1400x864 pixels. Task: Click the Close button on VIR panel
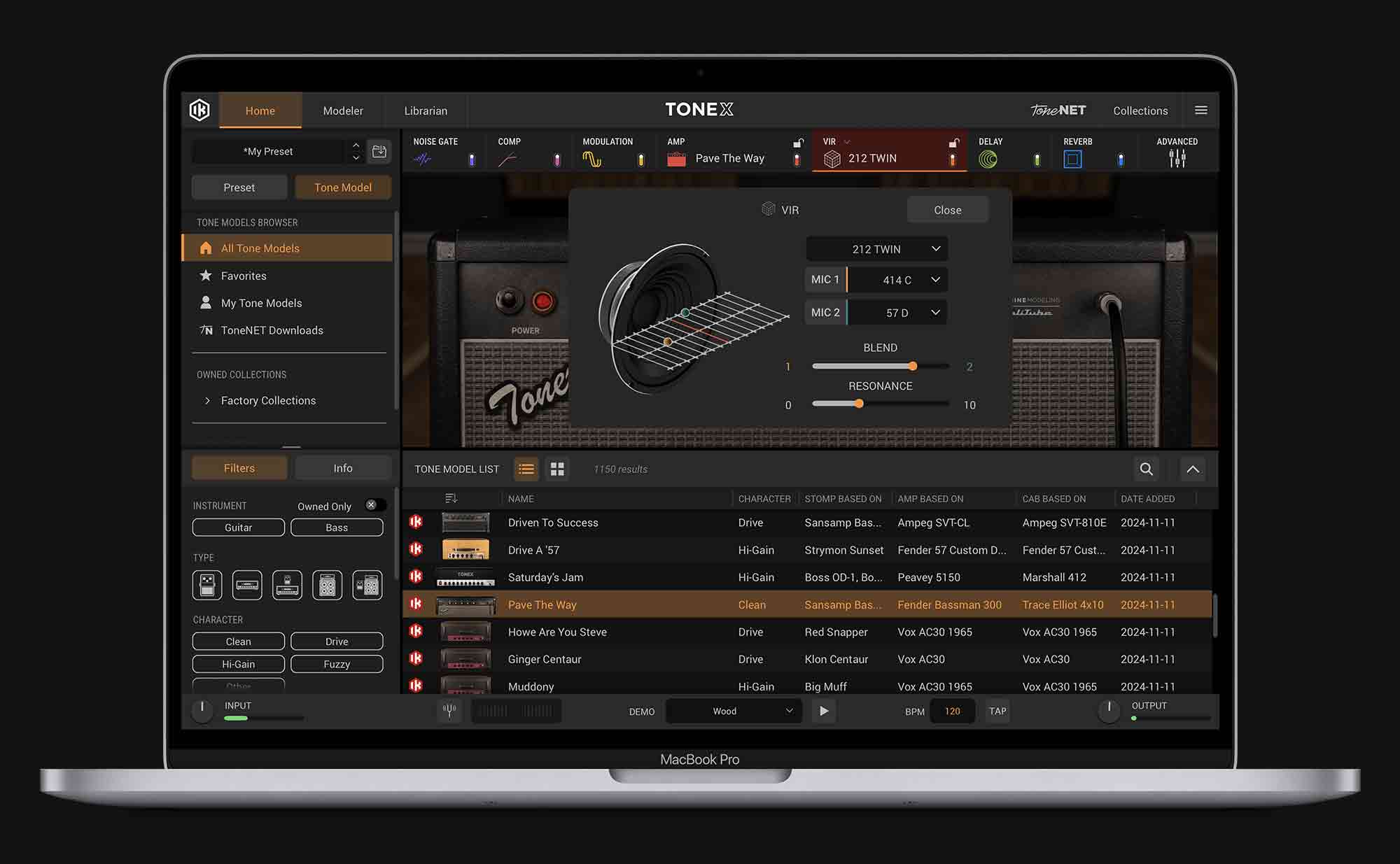coord(947,209)
